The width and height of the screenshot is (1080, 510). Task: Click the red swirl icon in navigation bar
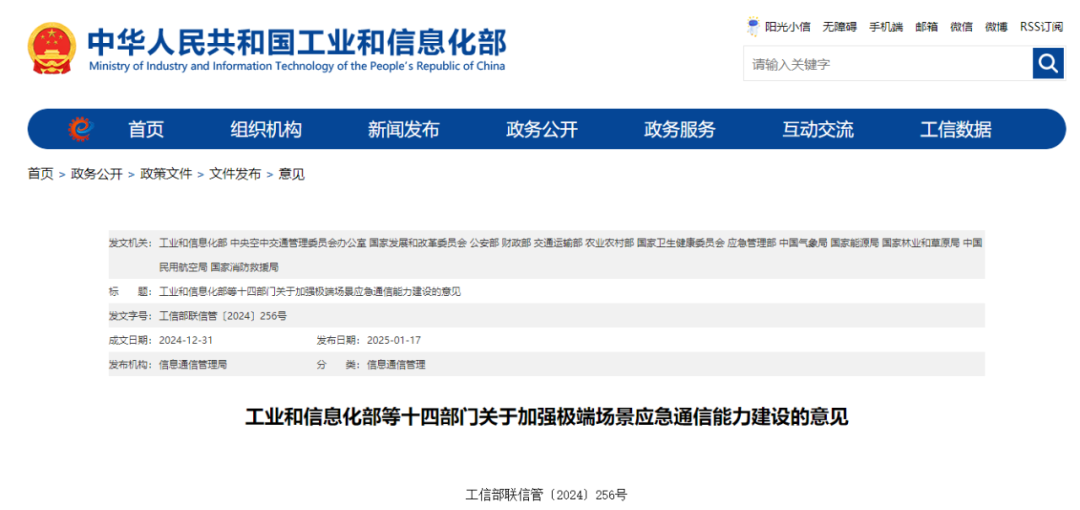click(80, 129)
